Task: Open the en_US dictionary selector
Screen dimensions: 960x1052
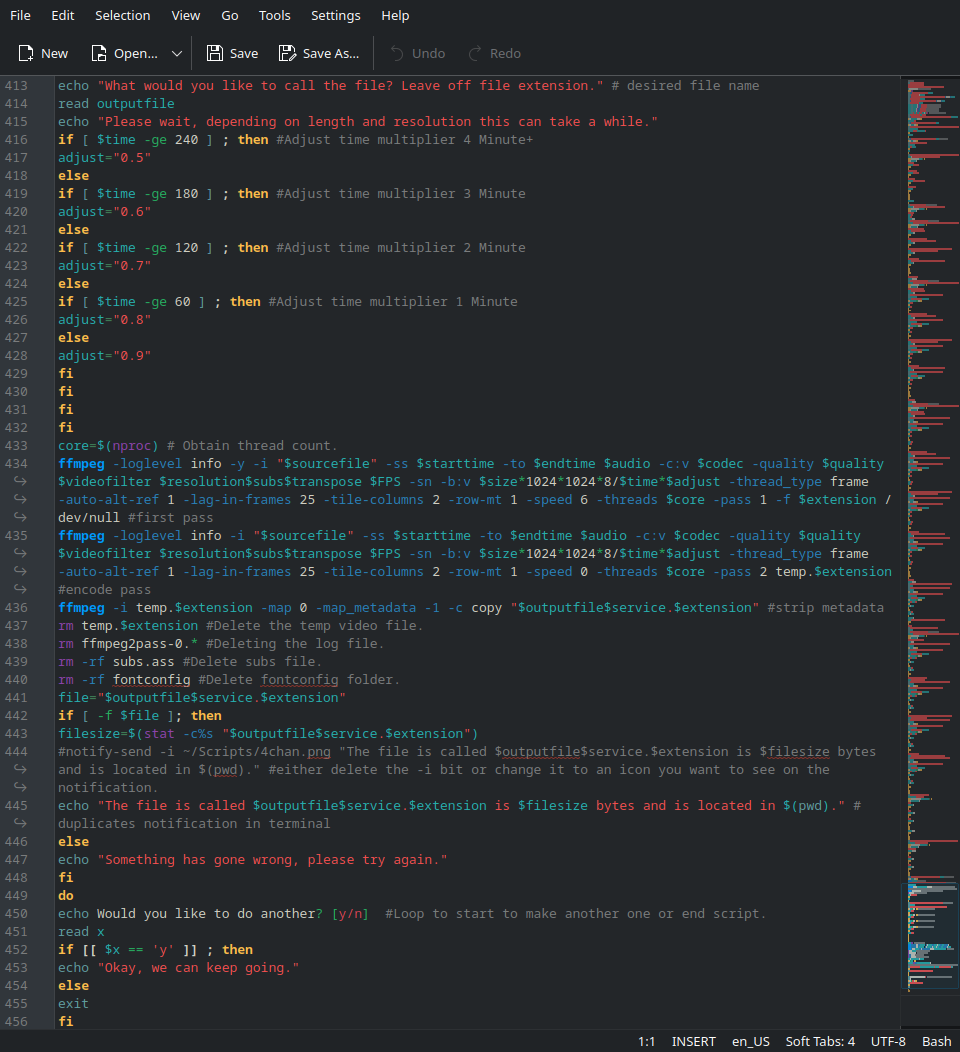Action: click(751, 1041)
